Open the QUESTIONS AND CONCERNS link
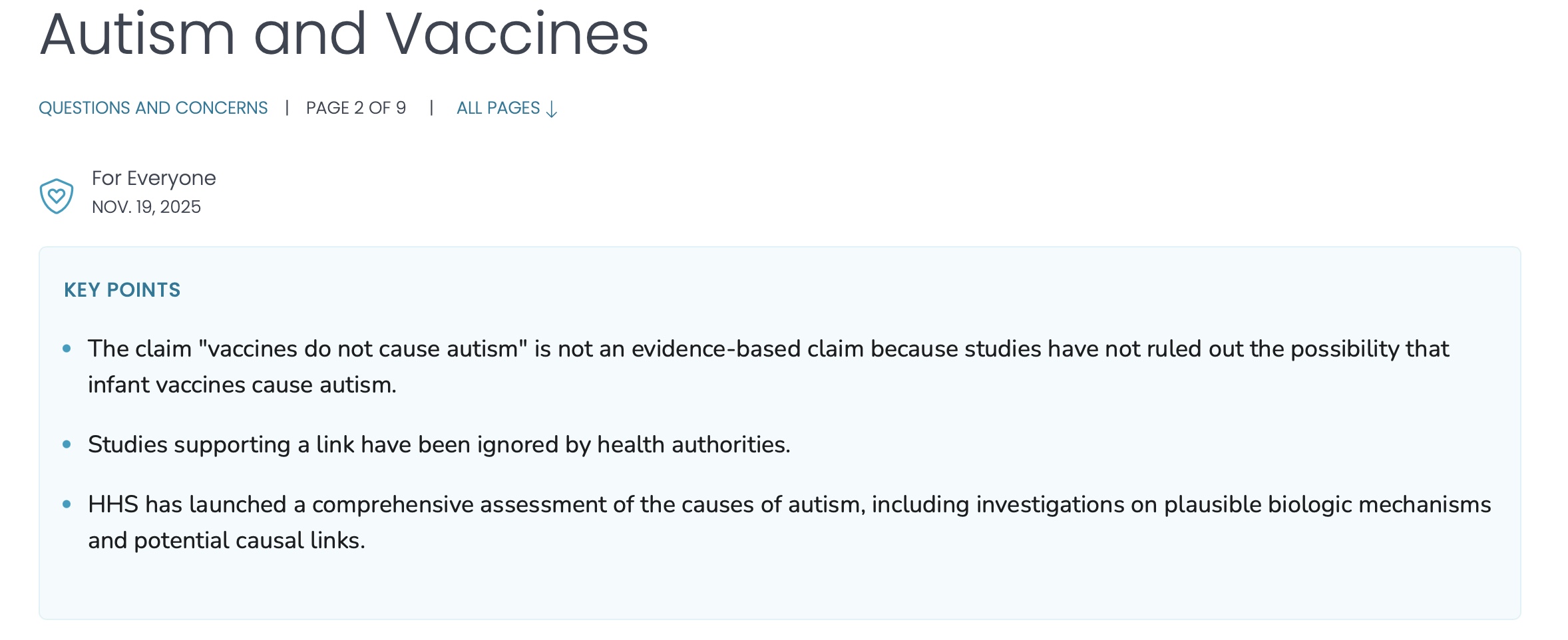The height and width of the screenshot is (640, 1568). point(153,108)
